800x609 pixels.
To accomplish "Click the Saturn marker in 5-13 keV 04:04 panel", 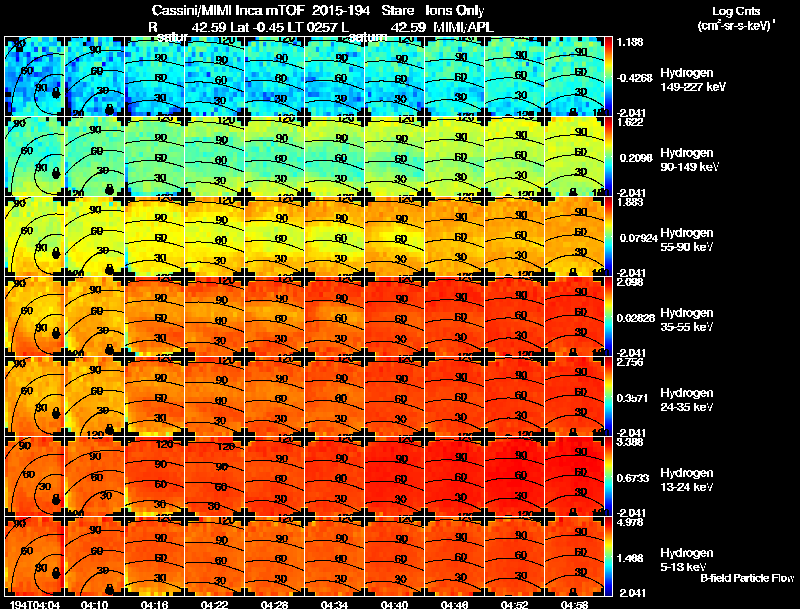I will pos(56,573).
